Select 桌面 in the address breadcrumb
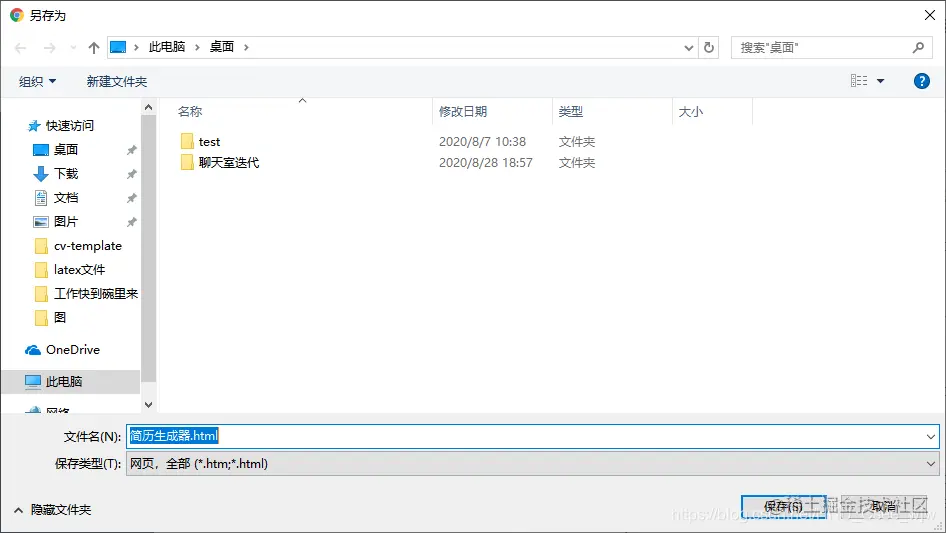The height and width of the screenshot is (533, 946). (221, 47)
